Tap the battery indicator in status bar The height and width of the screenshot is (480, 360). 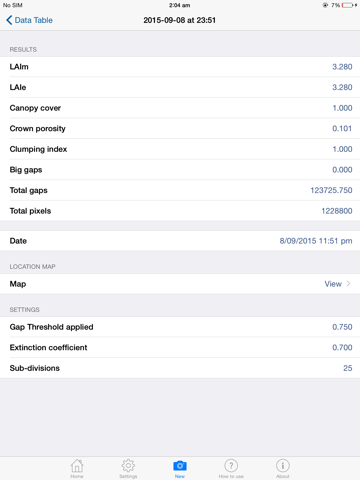347,5
